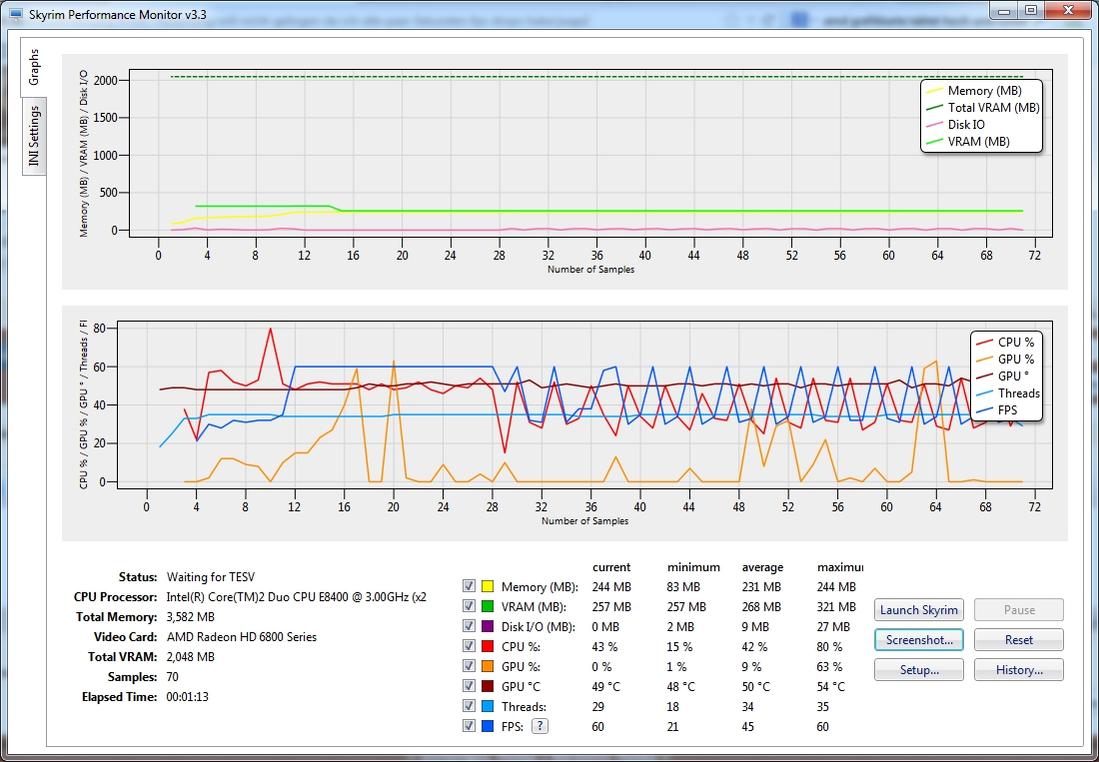Open the Setup... dialog
Screen dimensions: 1099x762
point(918,670)
